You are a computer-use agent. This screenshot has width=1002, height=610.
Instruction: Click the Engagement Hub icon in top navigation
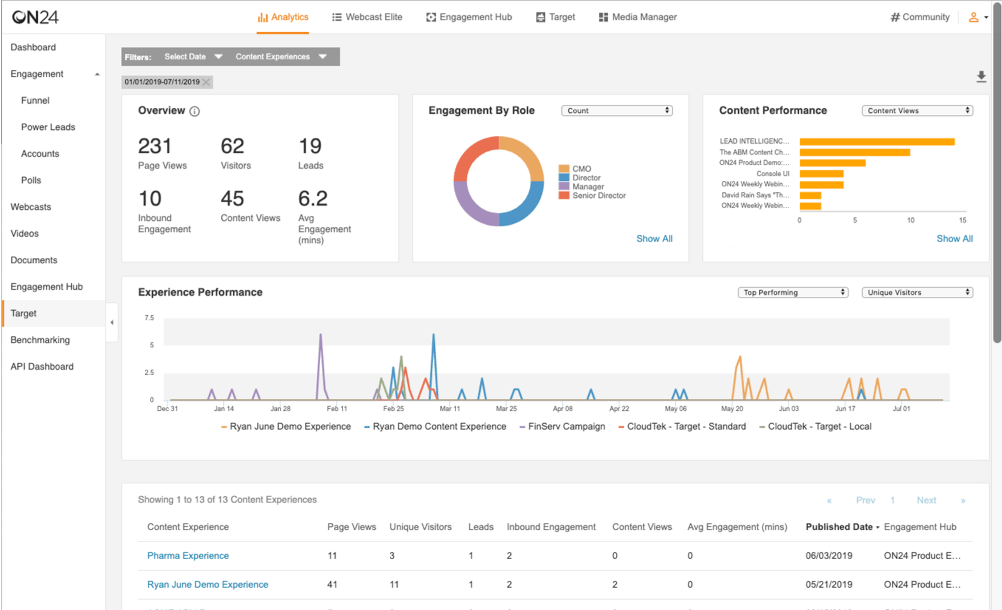click(x=431, y=17)
